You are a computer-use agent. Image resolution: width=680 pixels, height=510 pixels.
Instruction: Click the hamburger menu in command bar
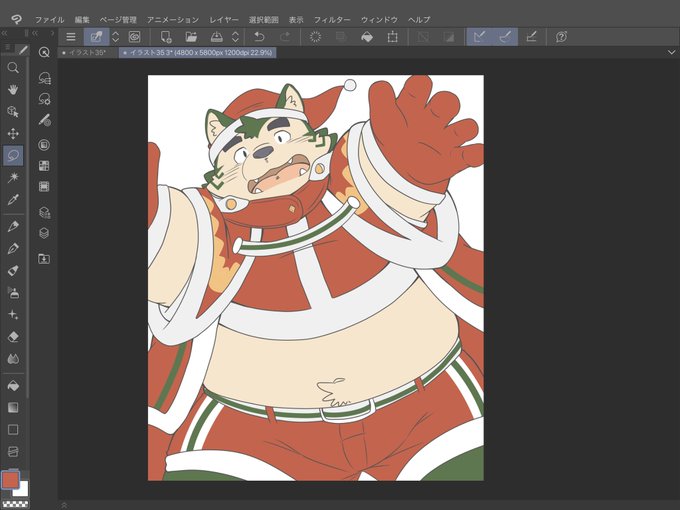[x=71, y=37]
